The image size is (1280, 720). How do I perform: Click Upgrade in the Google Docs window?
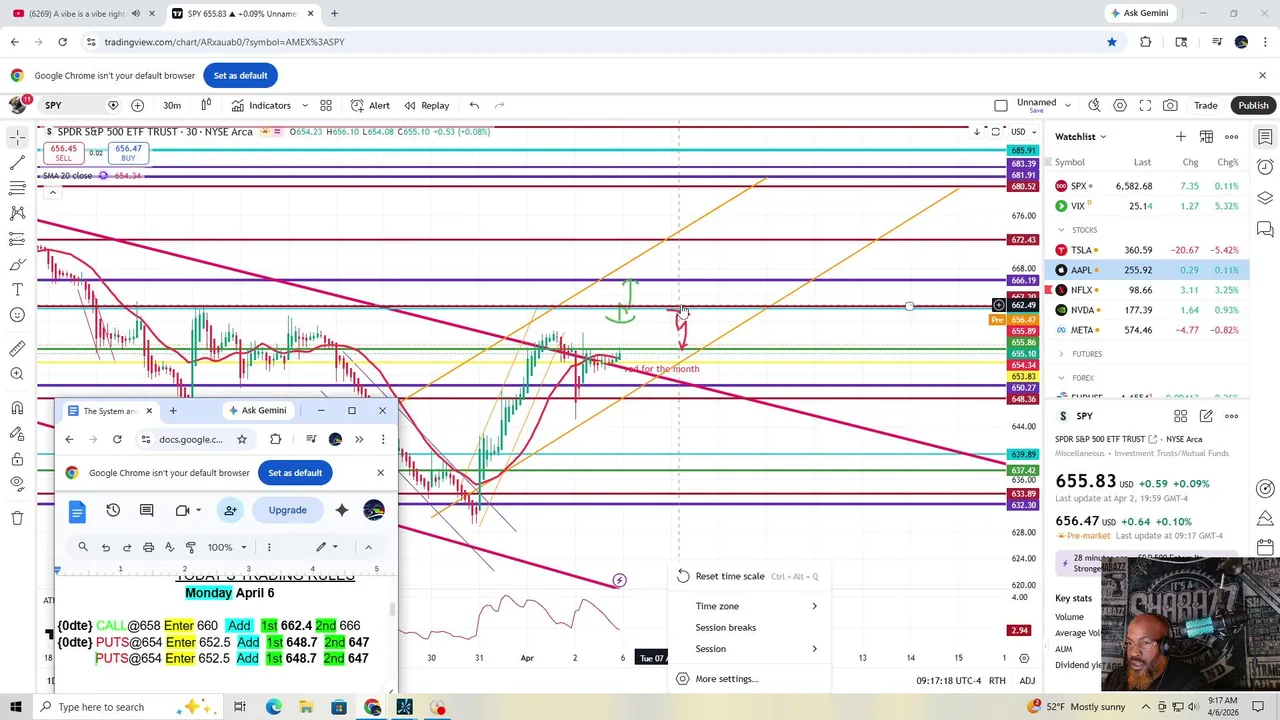(x=287, y=510)
